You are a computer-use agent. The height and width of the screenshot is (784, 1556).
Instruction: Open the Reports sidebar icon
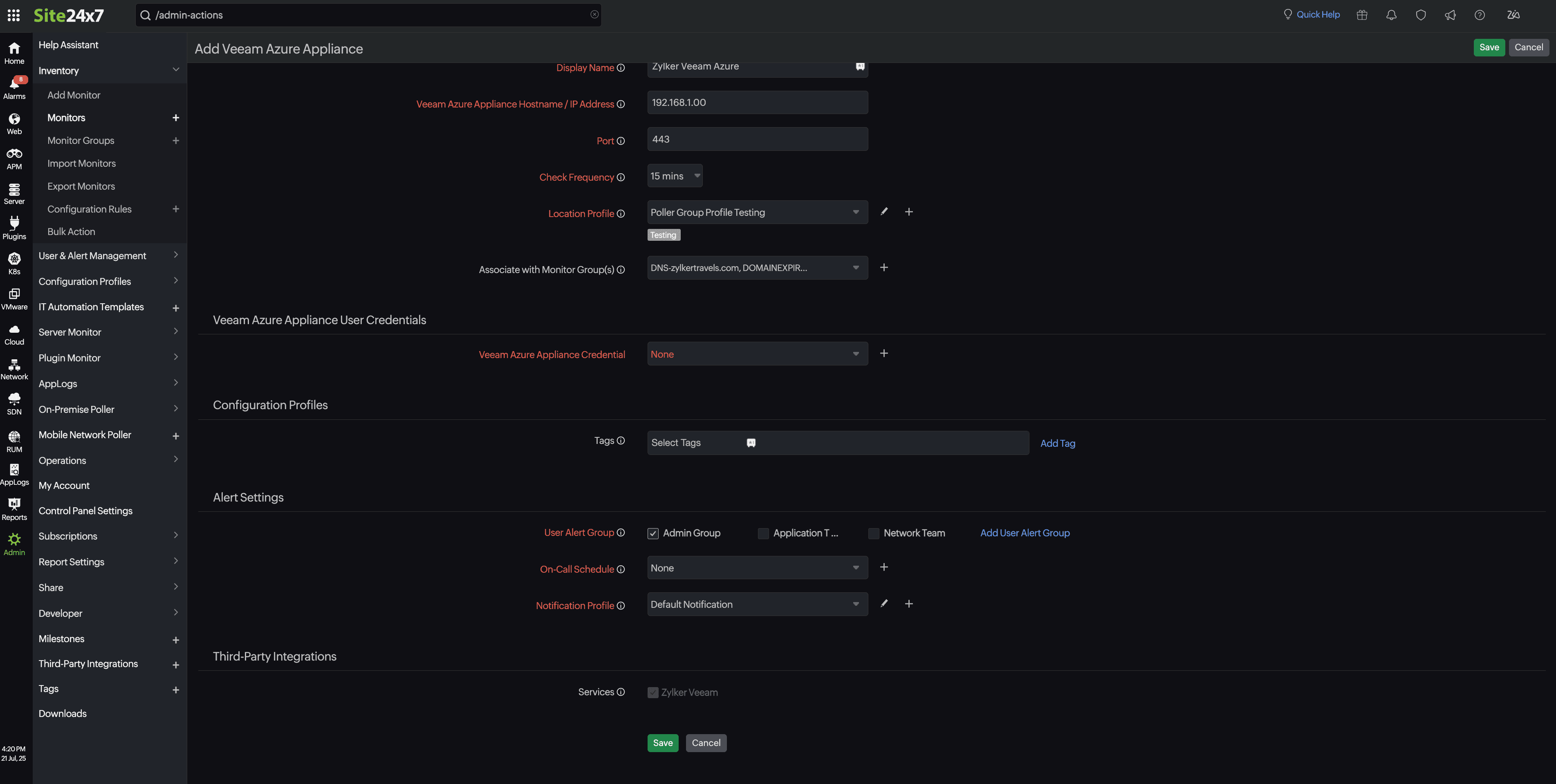(14, 507)
